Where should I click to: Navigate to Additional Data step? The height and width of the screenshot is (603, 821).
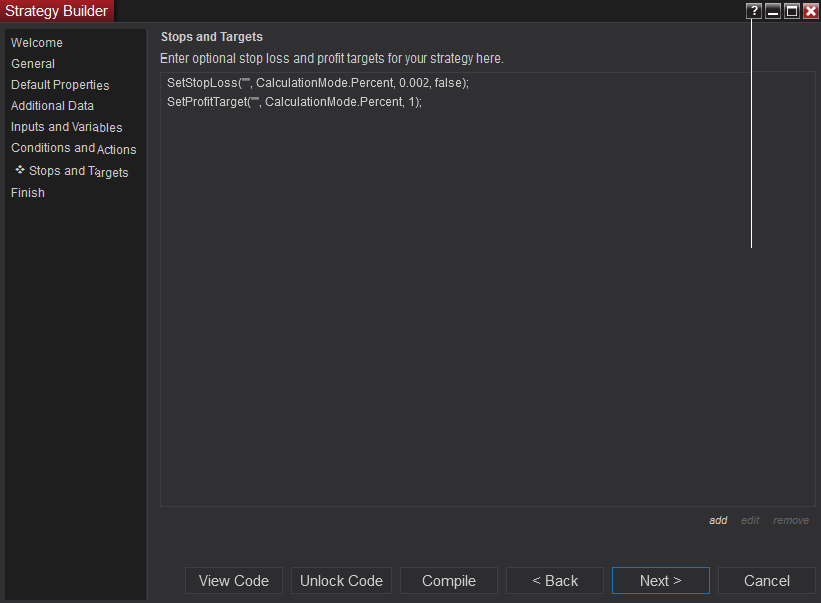52,106
